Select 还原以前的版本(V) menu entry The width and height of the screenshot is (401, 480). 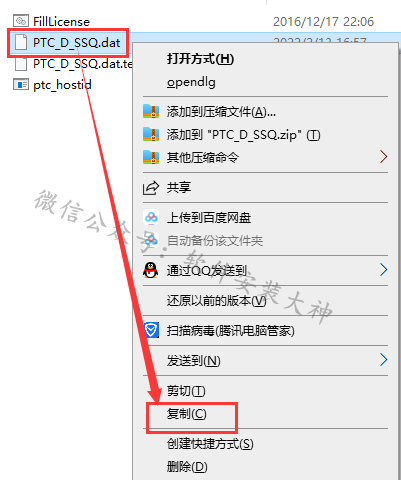tap(216, 301)
